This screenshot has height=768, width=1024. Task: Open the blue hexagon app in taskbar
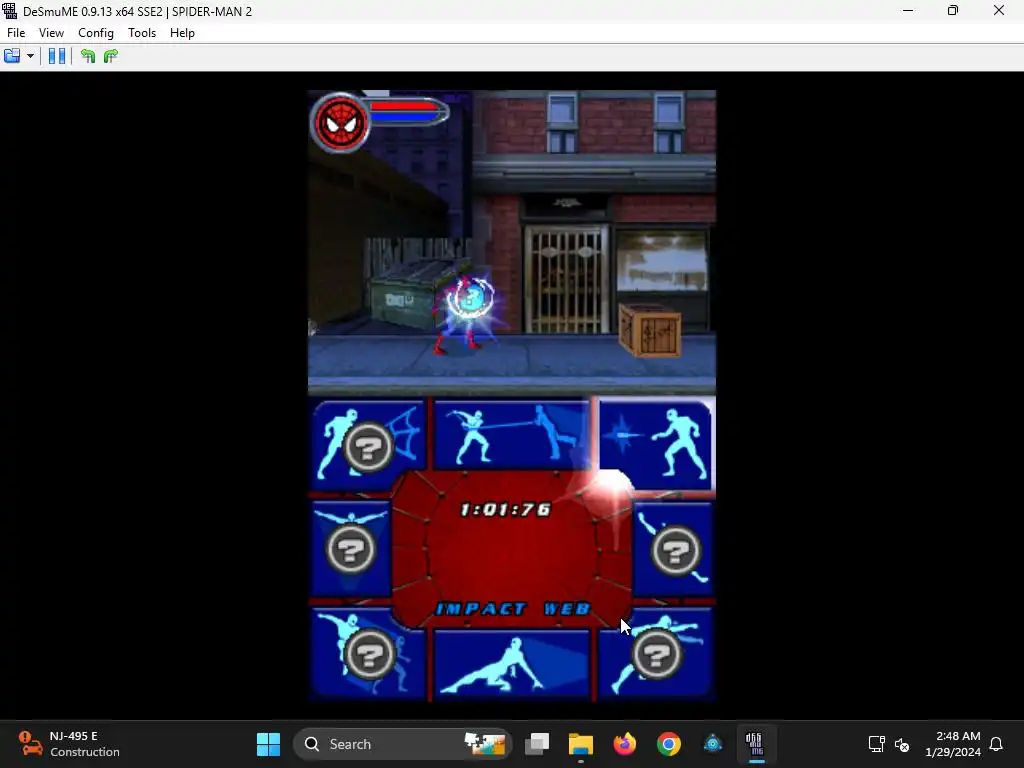pyautogui.click(x=712, y=744)
